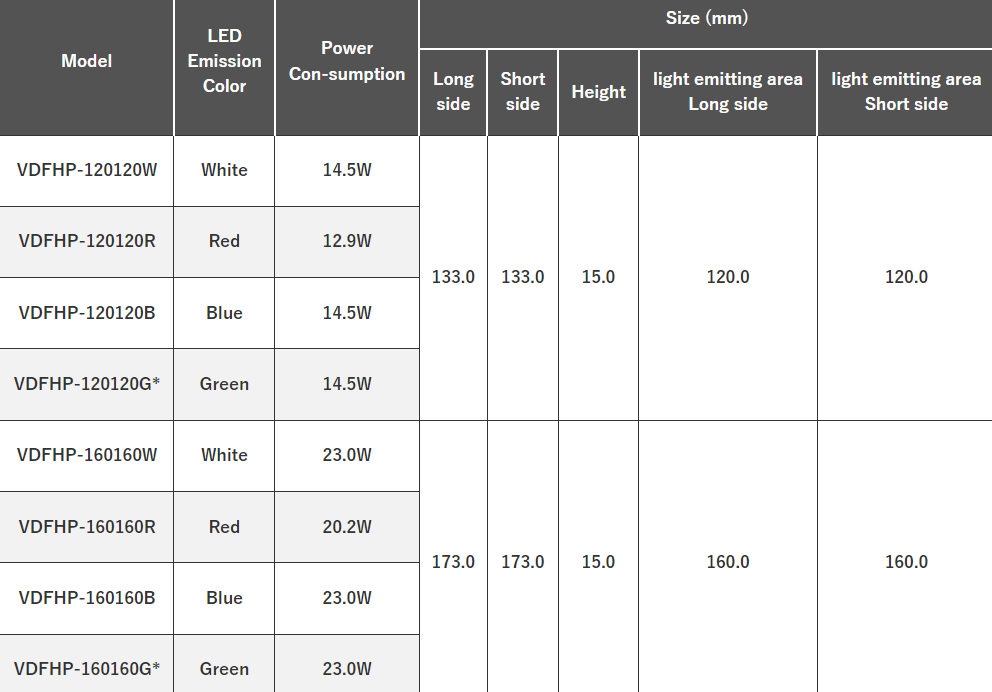Click the 173.0 Short side value
The image size is (992, 692).
click(x=523, y=562)
